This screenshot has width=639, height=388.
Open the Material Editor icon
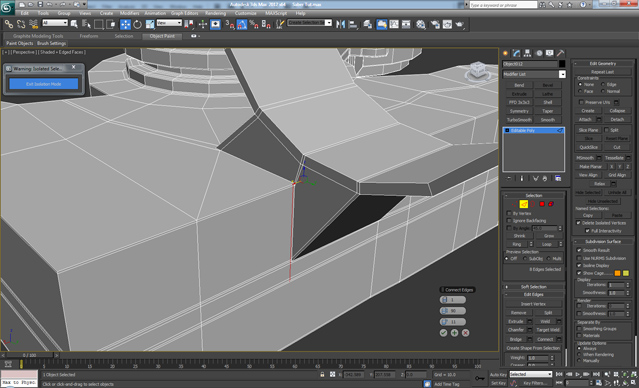[421, 24]
